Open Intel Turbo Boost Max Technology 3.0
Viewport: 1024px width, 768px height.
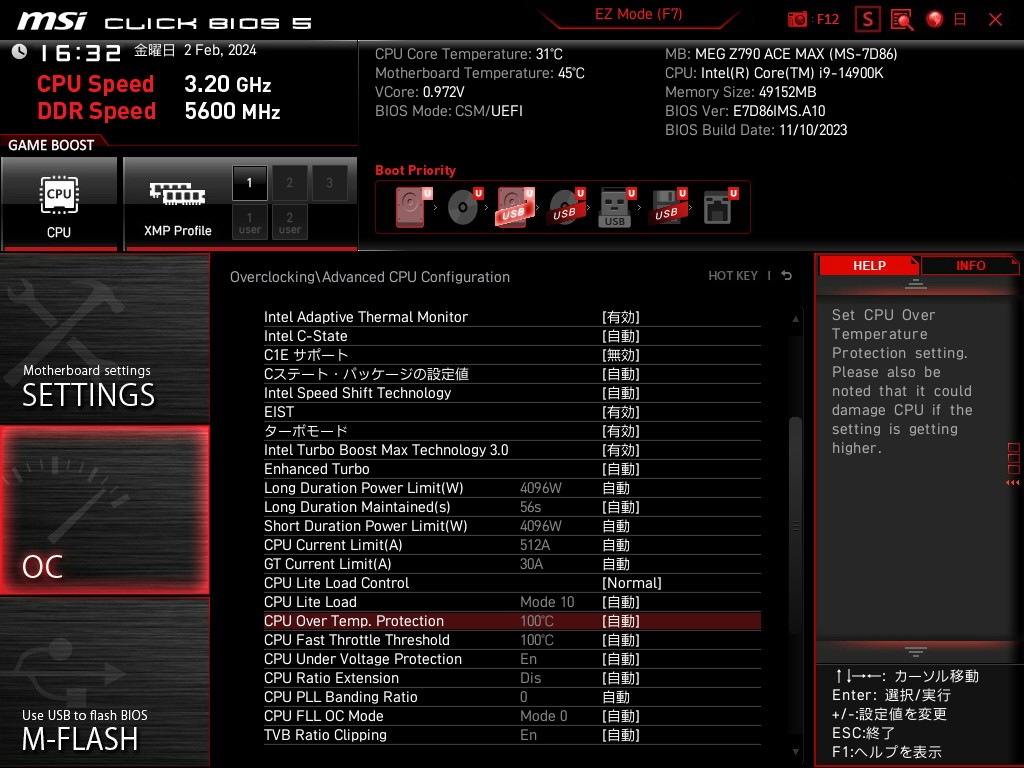[x=512, y=450]
